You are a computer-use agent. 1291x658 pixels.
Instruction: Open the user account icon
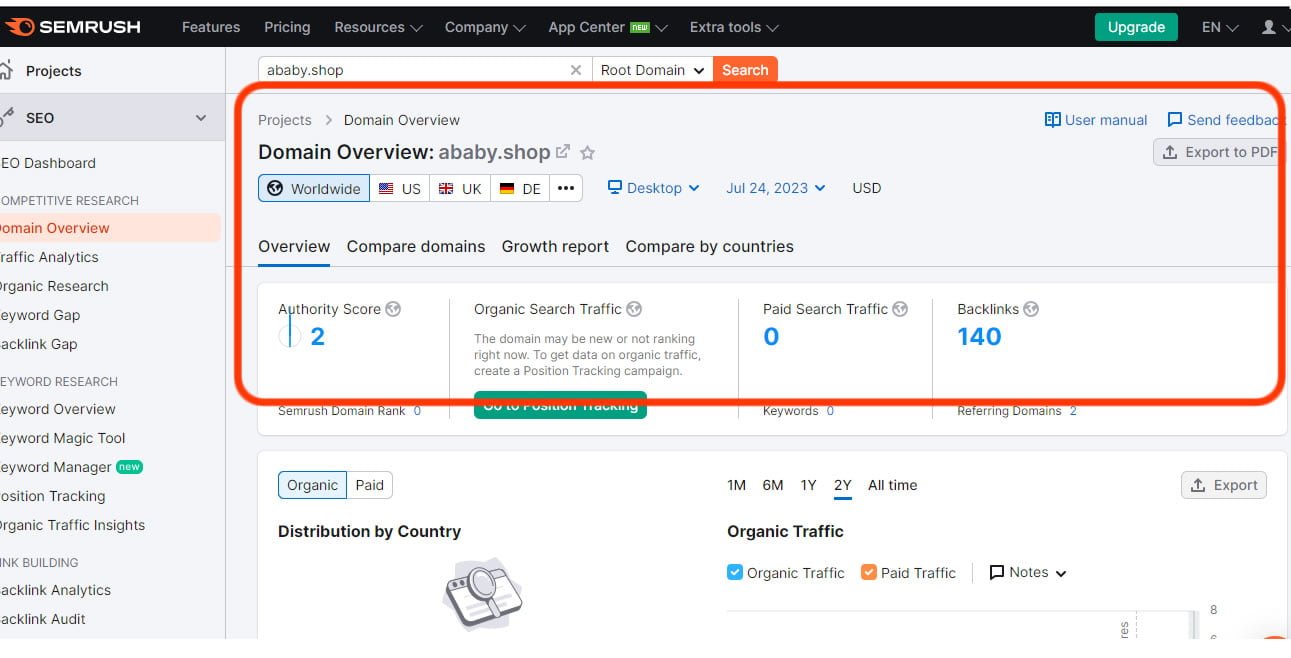(x=1269, y=27)
